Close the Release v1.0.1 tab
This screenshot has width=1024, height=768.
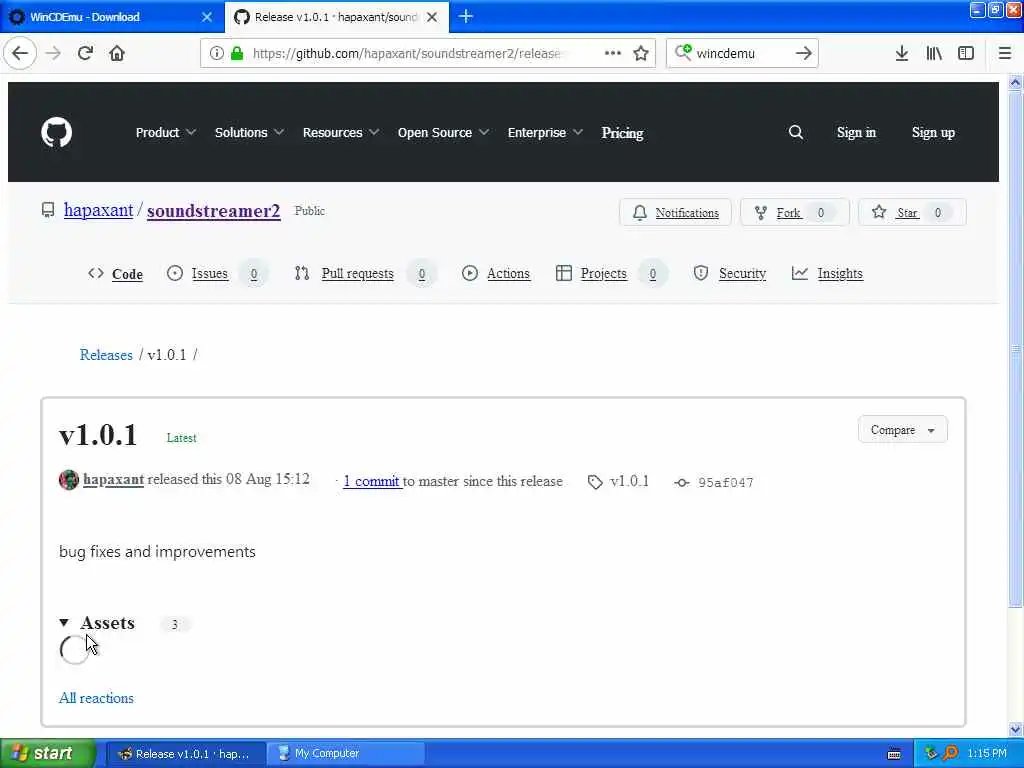tap(432, 17)
